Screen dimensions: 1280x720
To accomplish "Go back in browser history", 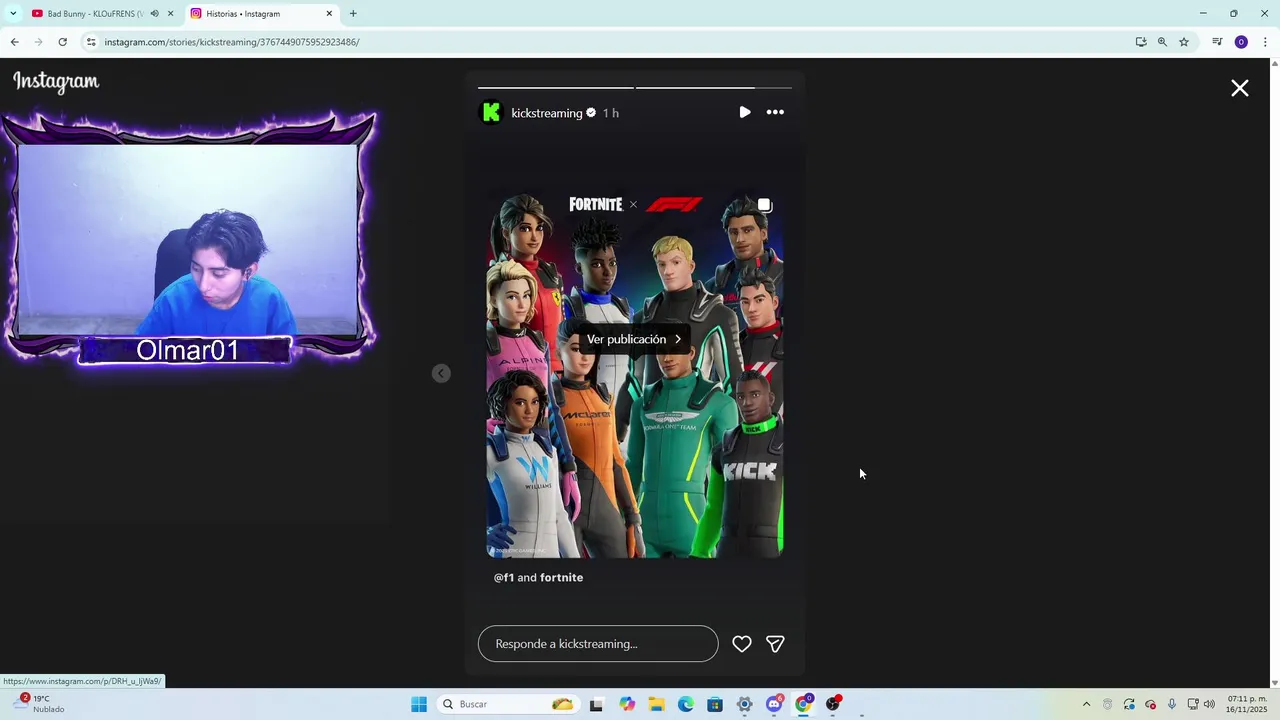I will point(14,42).
